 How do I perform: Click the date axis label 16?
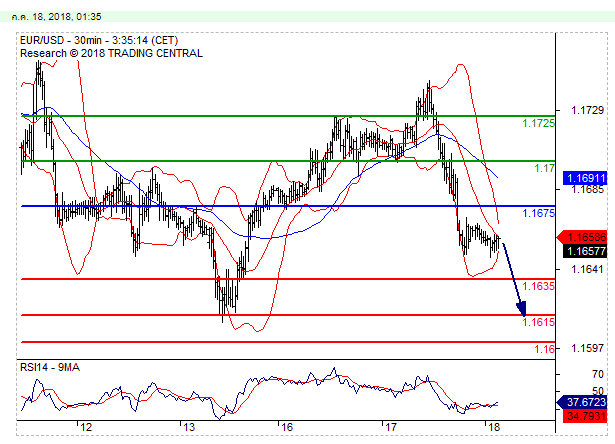[287, 428]
